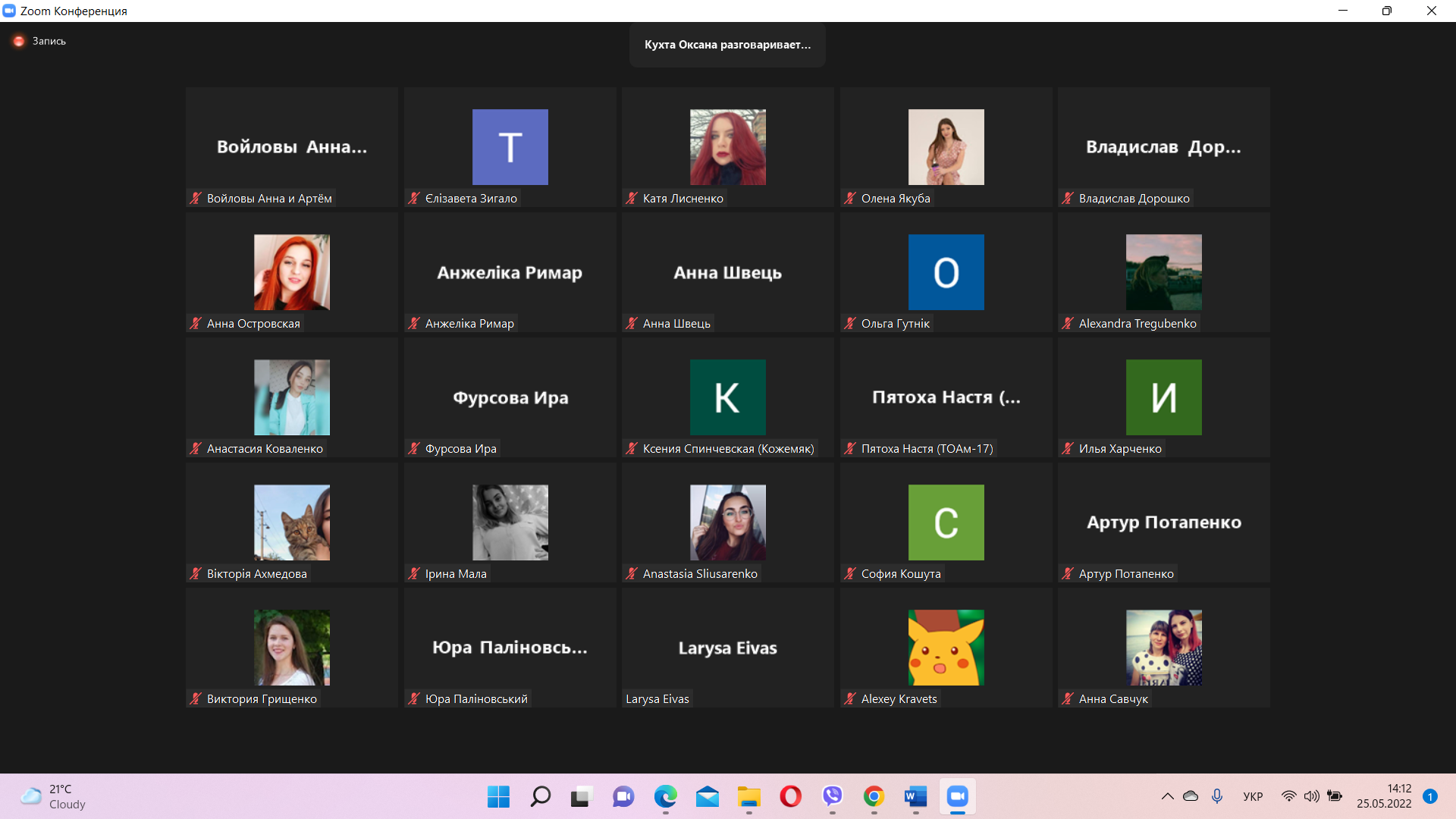Click muted mic icon for Олена Якуба

click(x=850, y=199)
